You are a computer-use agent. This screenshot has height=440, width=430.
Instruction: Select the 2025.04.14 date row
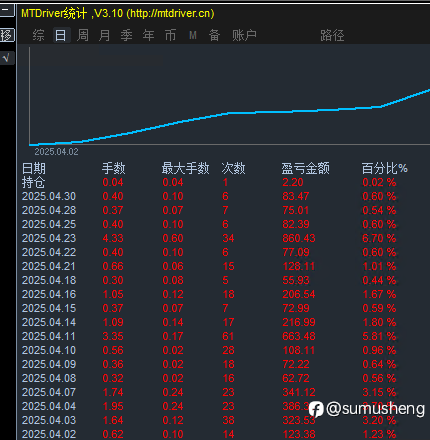49,322
